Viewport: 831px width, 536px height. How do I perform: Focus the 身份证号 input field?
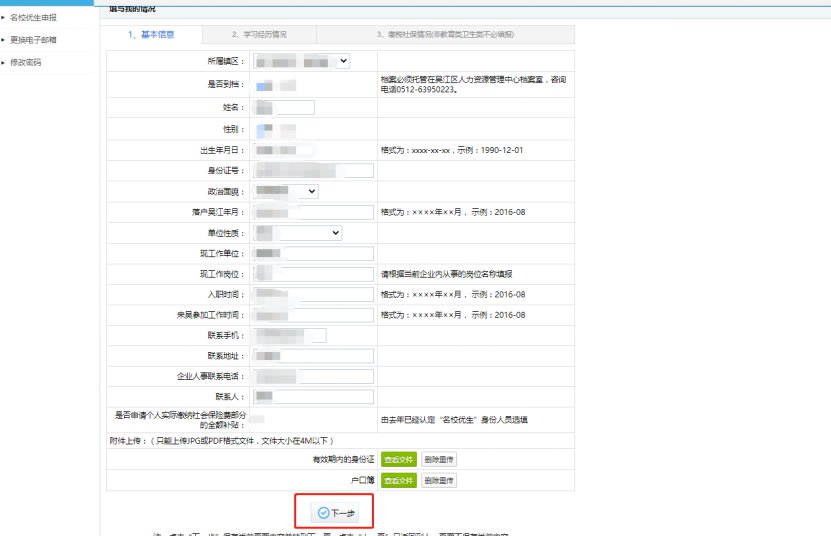312,170
